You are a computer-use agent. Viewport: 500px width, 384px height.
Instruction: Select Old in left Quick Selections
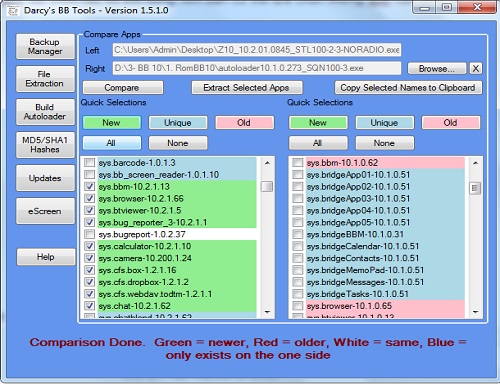tap(244, 123)
